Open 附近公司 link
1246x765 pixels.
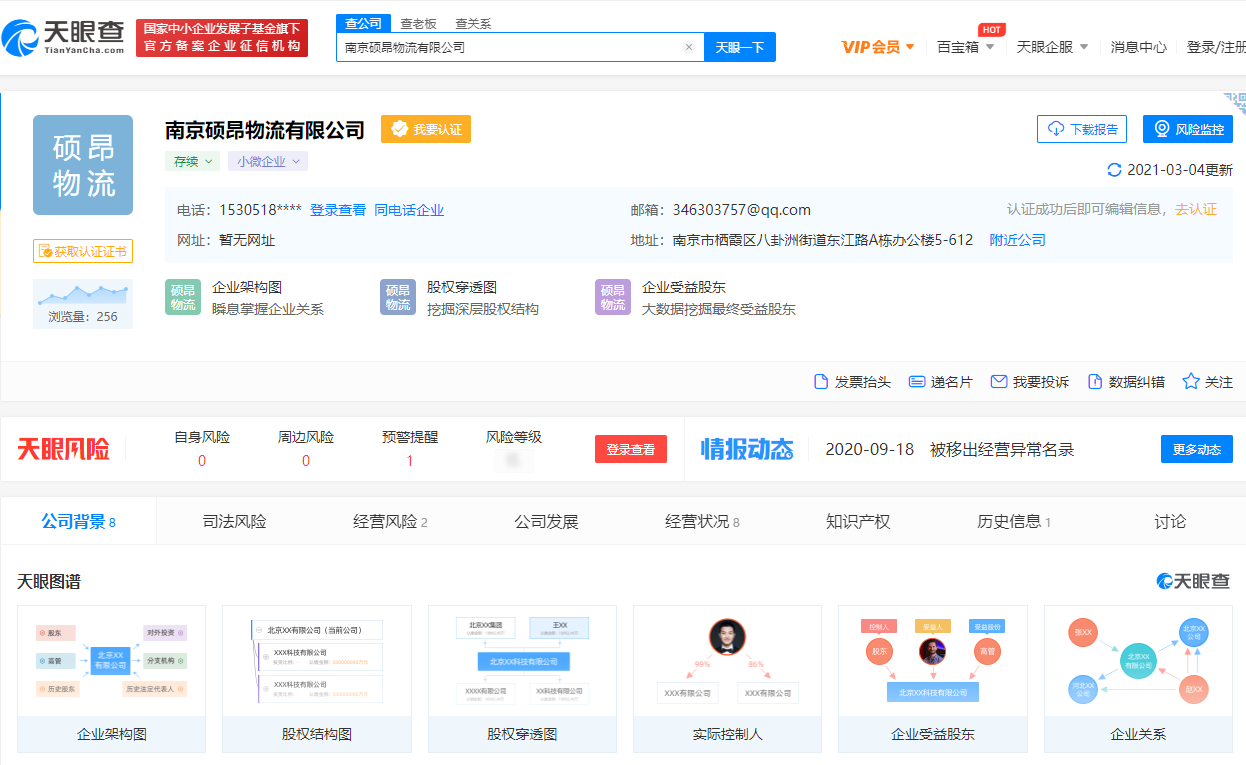click(1017, 240)
